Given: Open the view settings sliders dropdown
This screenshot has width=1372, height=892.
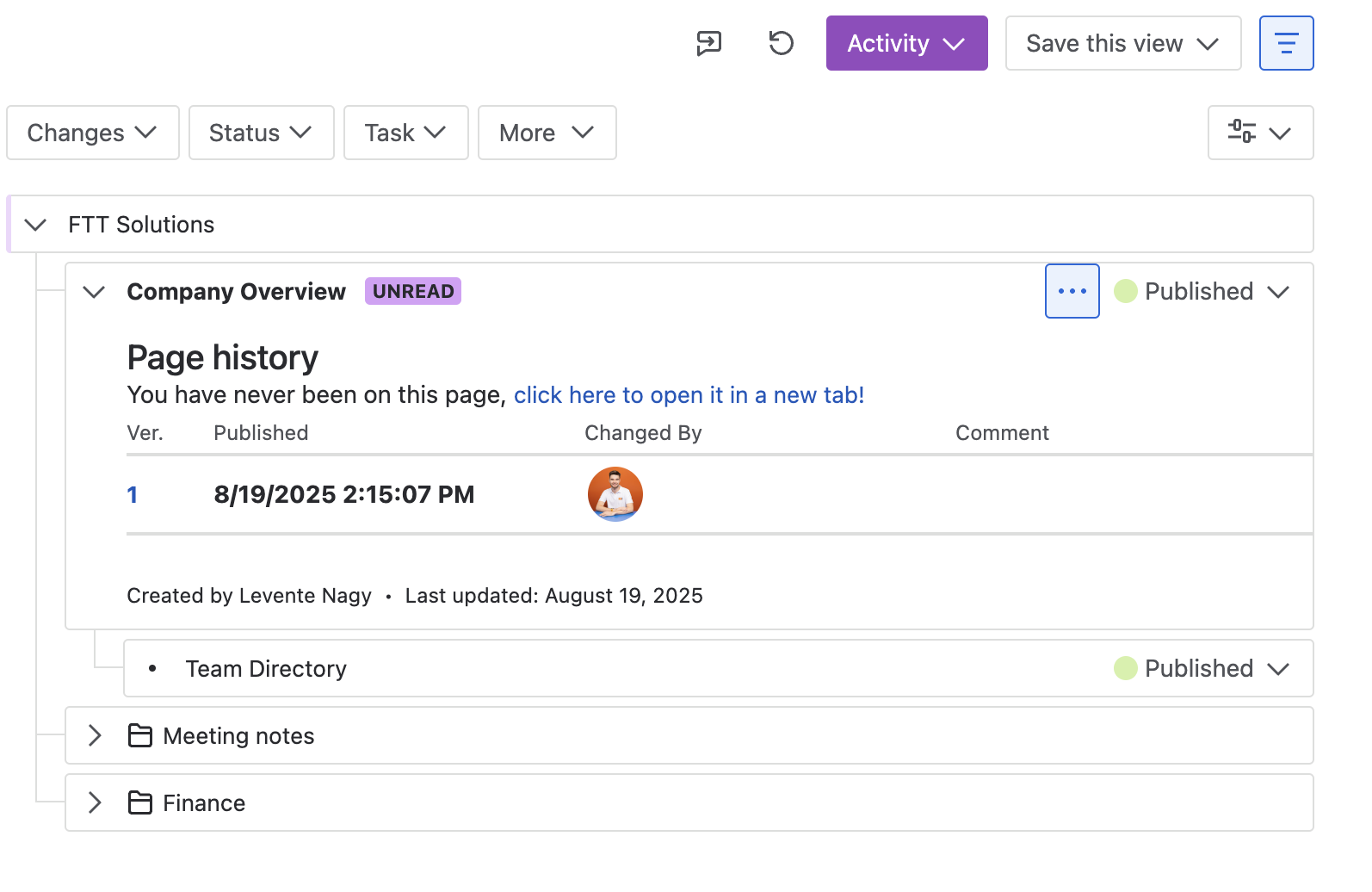Looking at the screenshot, I should (x=1260, y=133).
